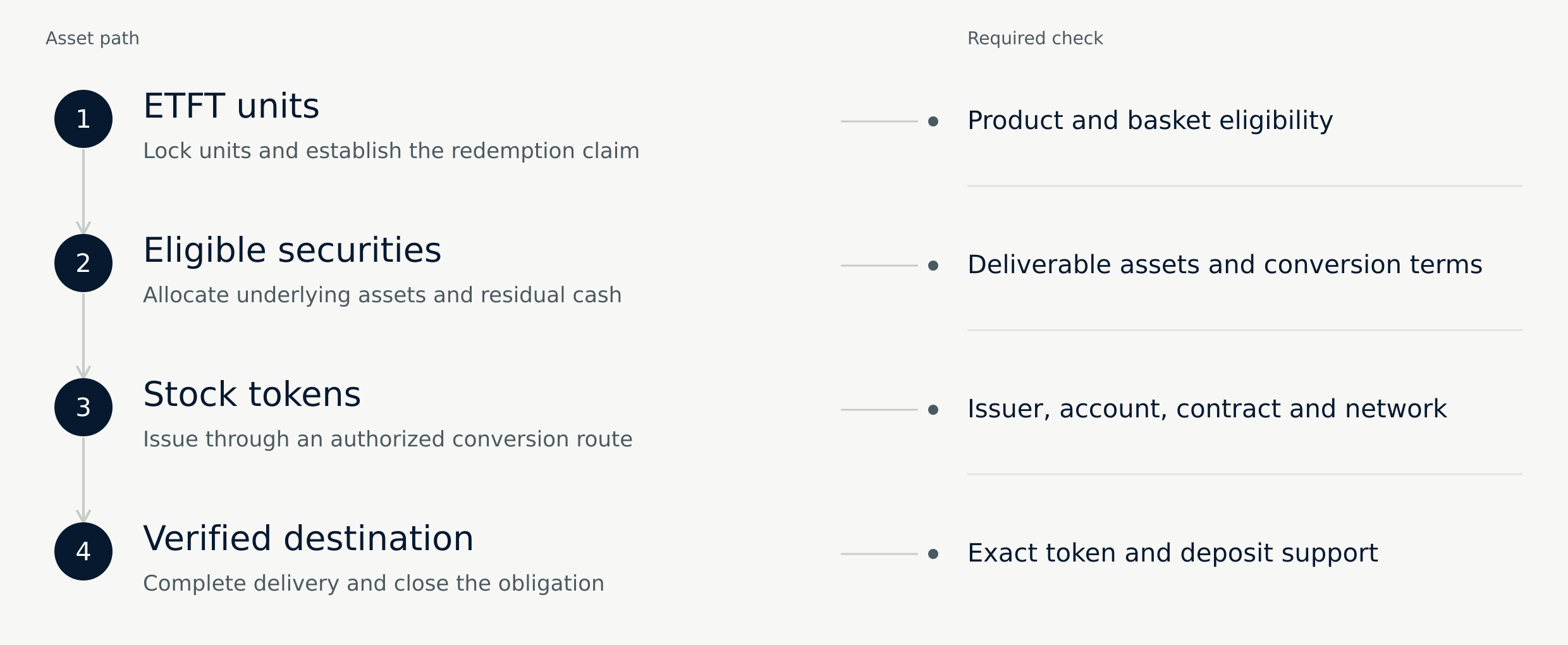The width and height of the screenshot is (1568, 645).
Task: Click the Required check column label
Action: [1035, 39]
